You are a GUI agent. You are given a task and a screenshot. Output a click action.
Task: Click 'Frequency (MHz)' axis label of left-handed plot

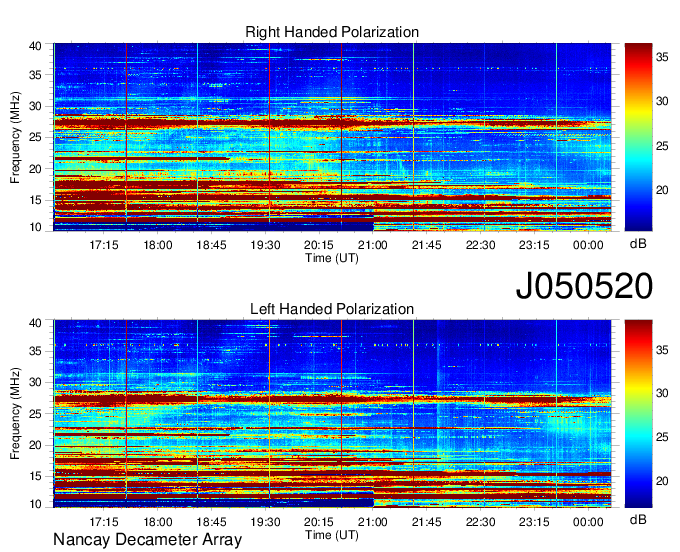click(x=15, y=414)
